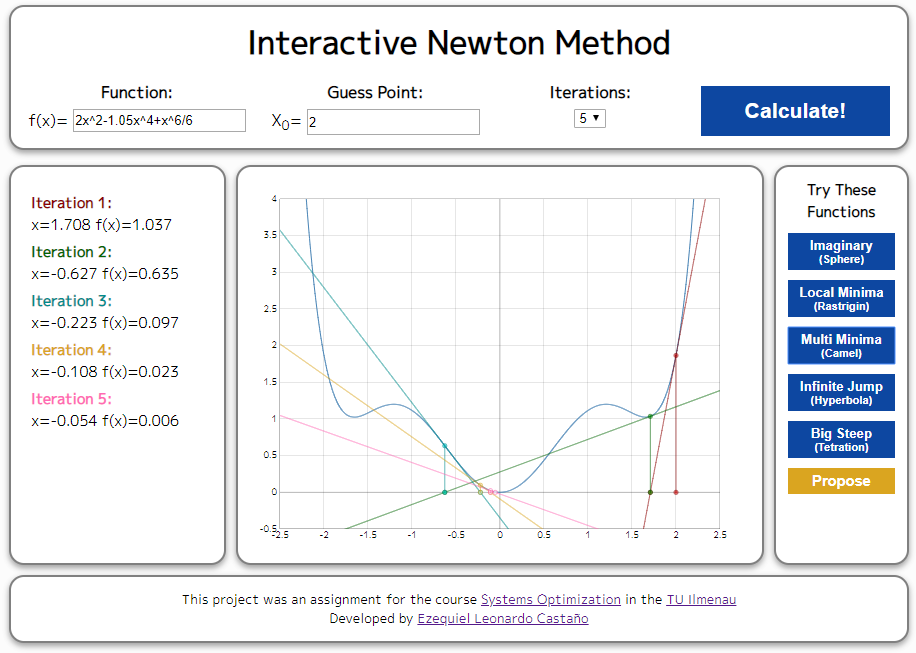Click the Iteration 1 result entry

pos(80,213)
